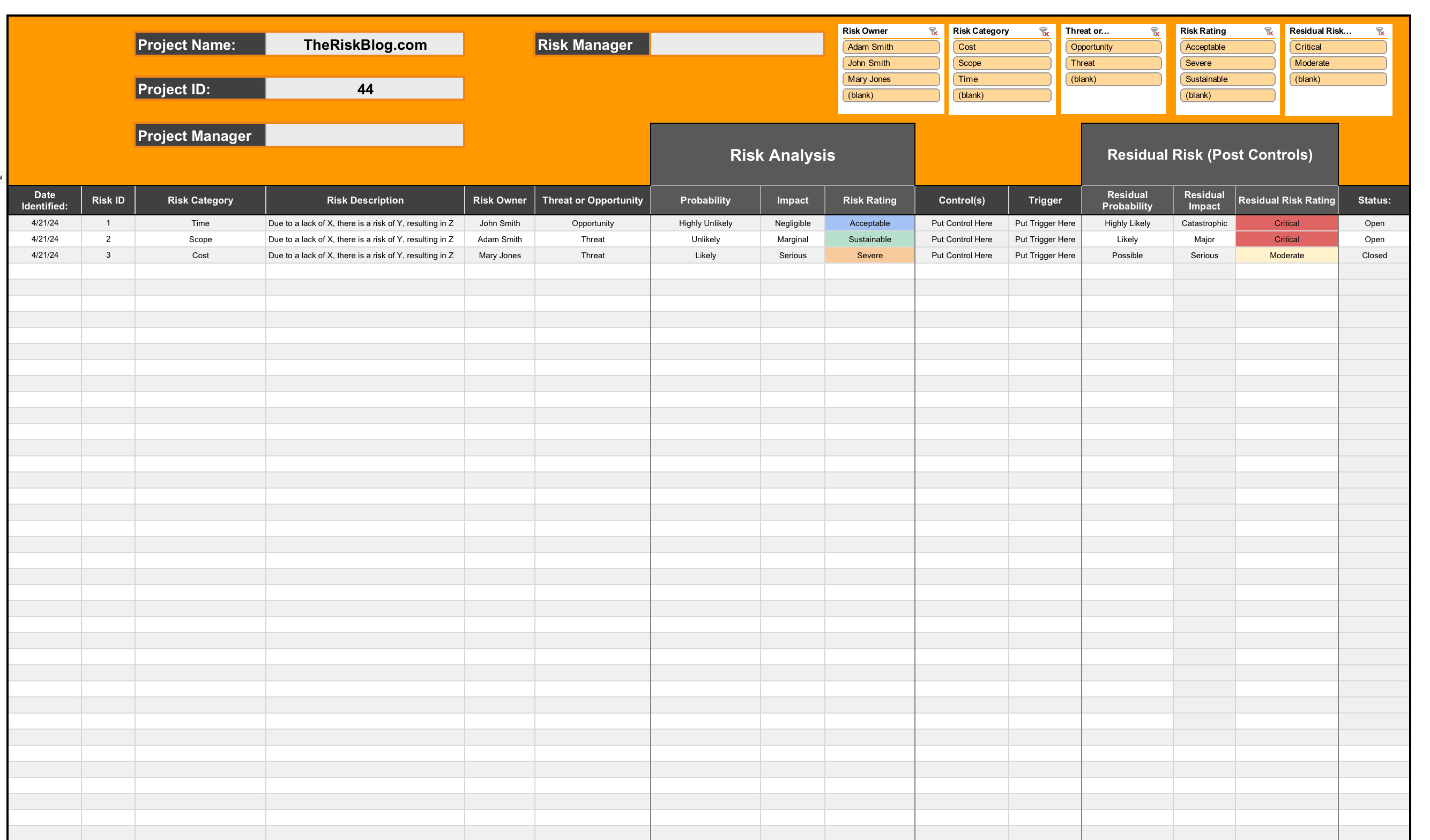The width and height of the screenshot is (1430, 840).
Task: Toggle the Threat filter button
Action: (1113, 63)
